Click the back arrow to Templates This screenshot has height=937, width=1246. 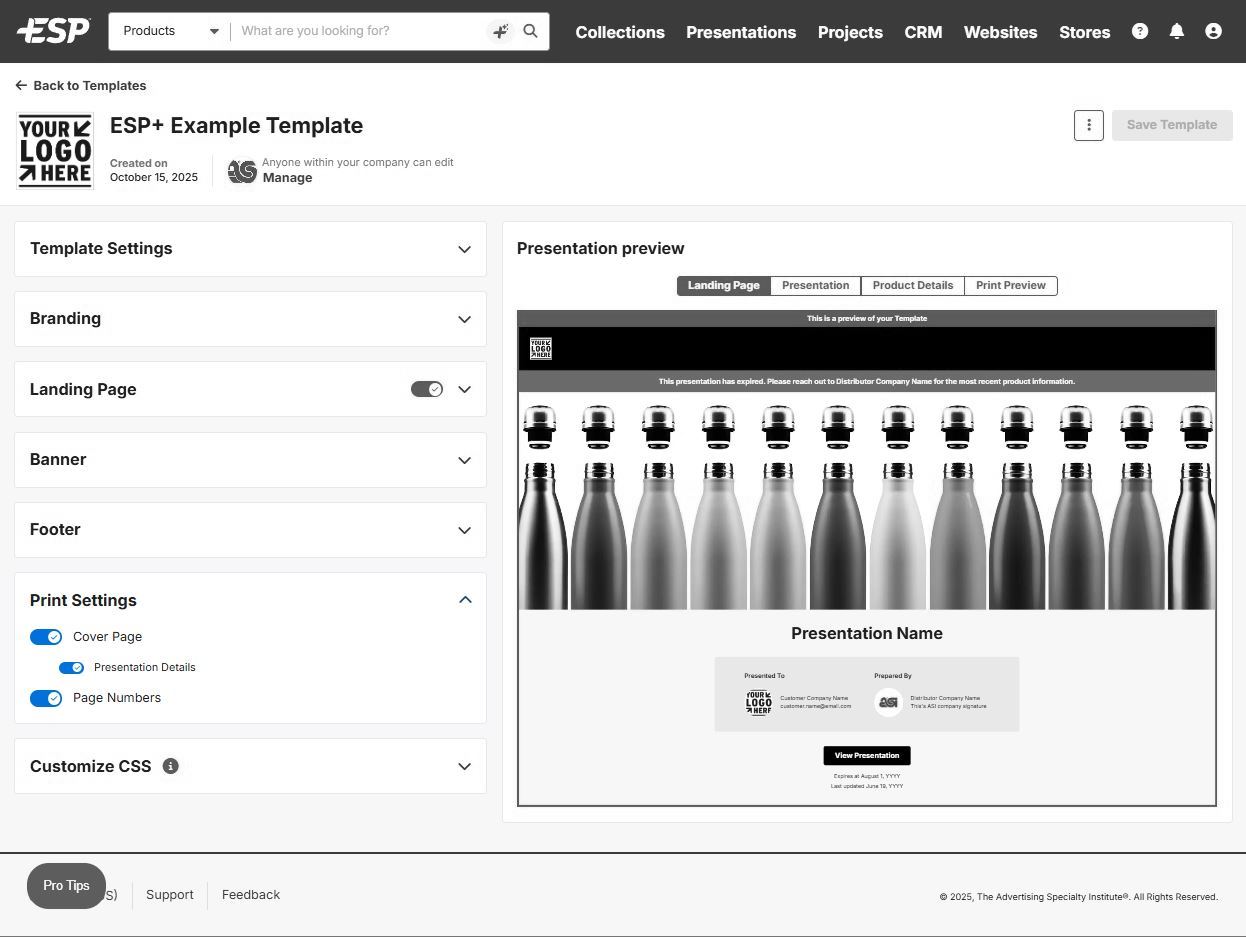[x=21, y=86]
